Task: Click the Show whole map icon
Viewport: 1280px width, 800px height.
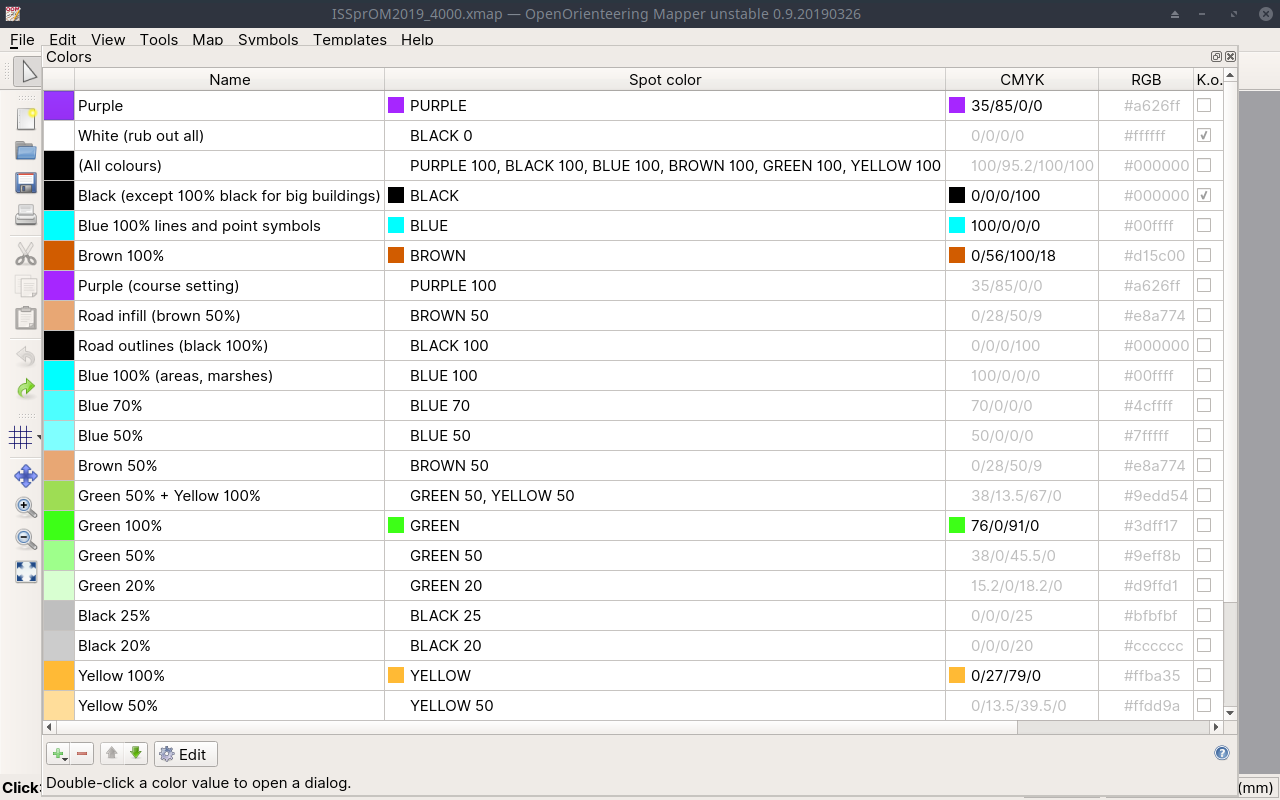Action: point(26,571)
